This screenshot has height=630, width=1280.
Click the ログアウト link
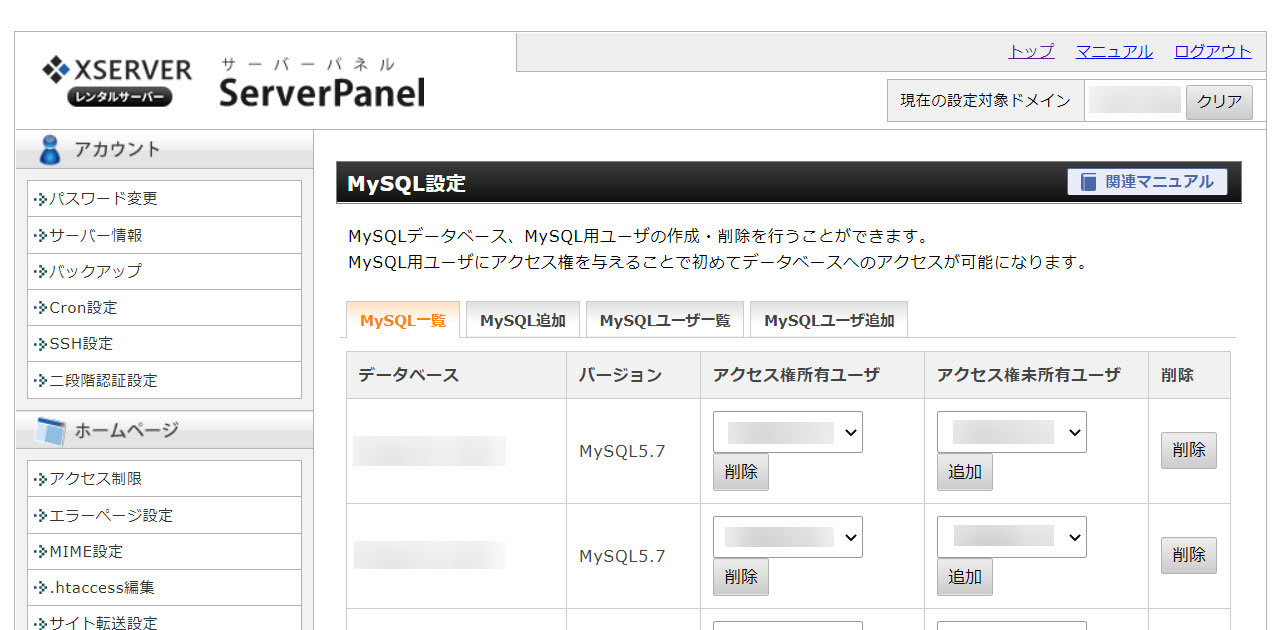click(x=1213, y=52)
